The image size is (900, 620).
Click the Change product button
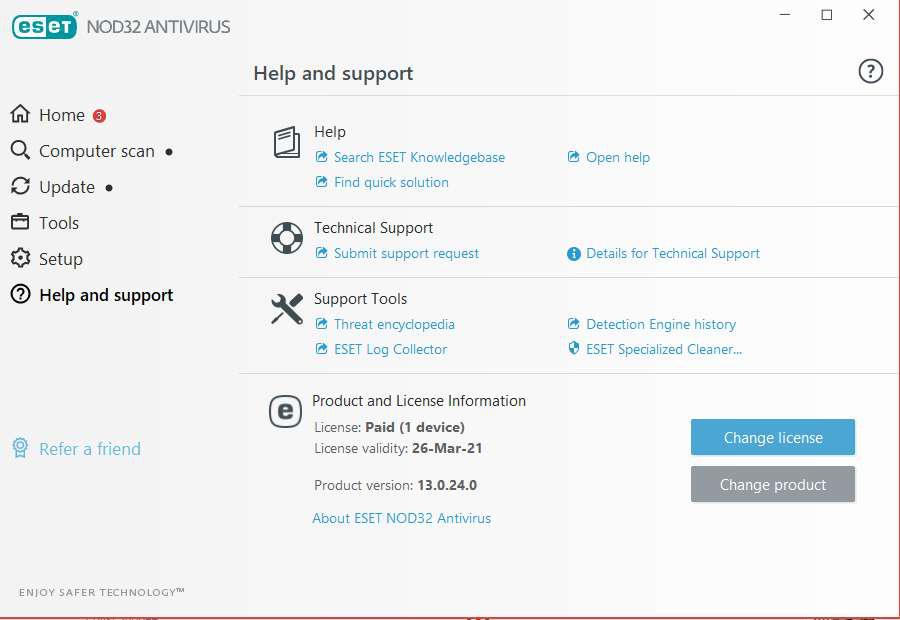coord(773,484)
